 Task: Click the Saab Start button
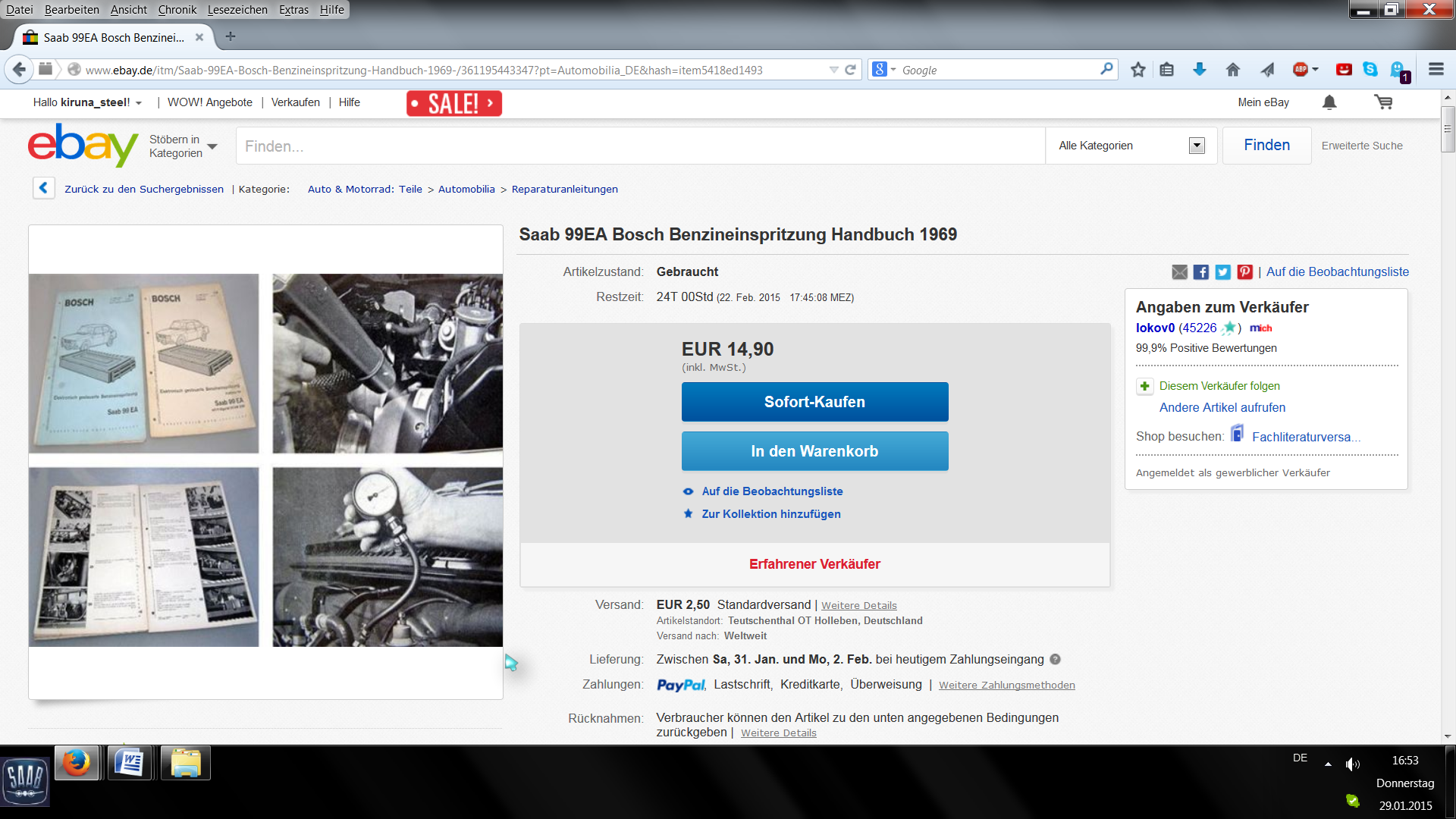(25, 781)
